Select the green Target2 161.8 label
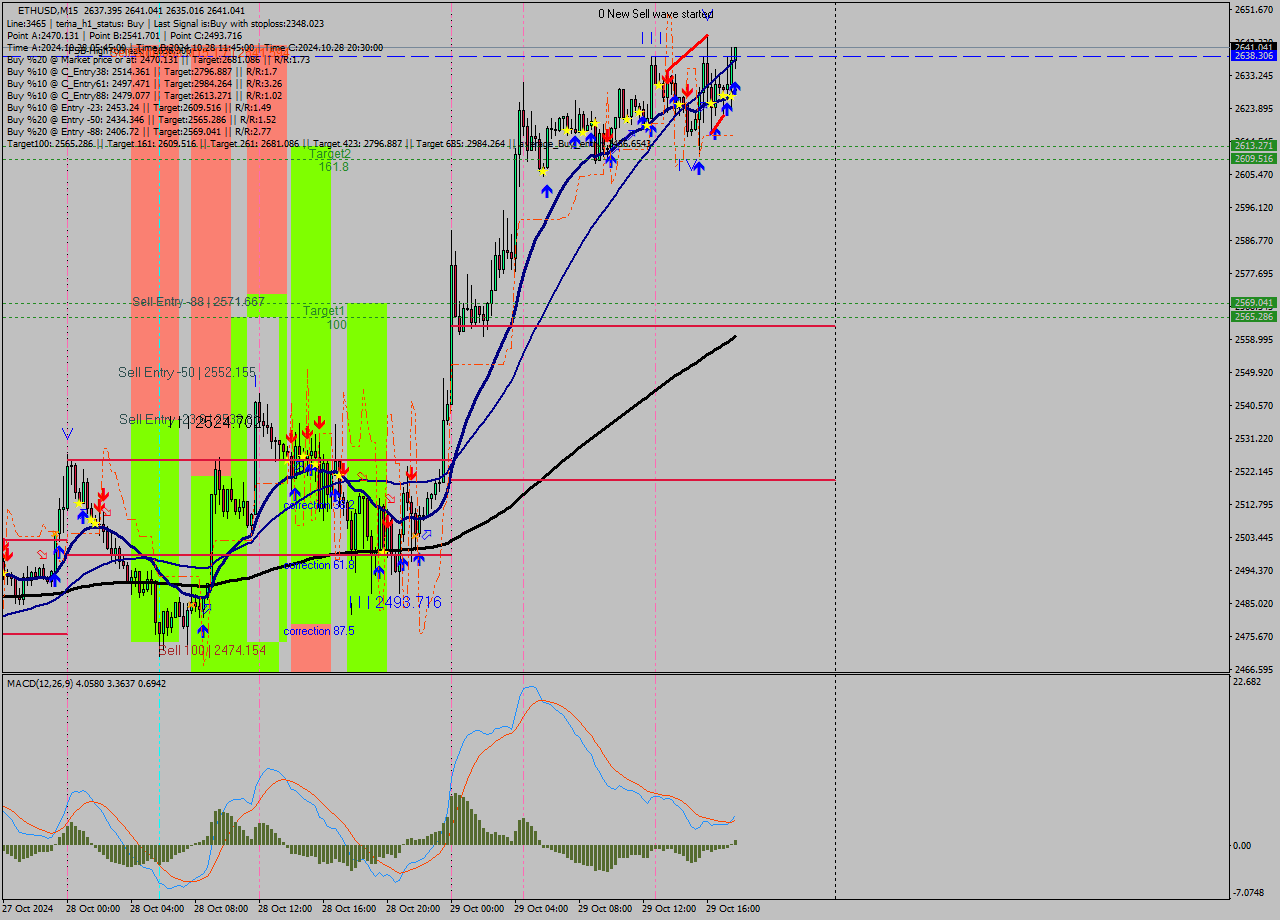The height and width of the screenshot is (920, 1280). pos(330,160)
